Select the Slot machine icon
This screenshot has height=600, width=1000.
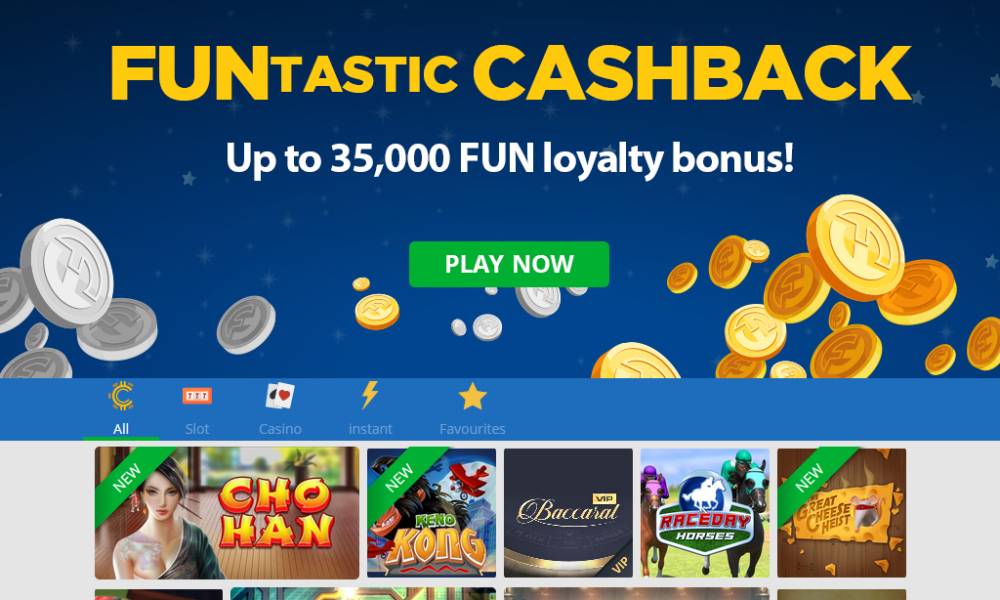point(197,396)
